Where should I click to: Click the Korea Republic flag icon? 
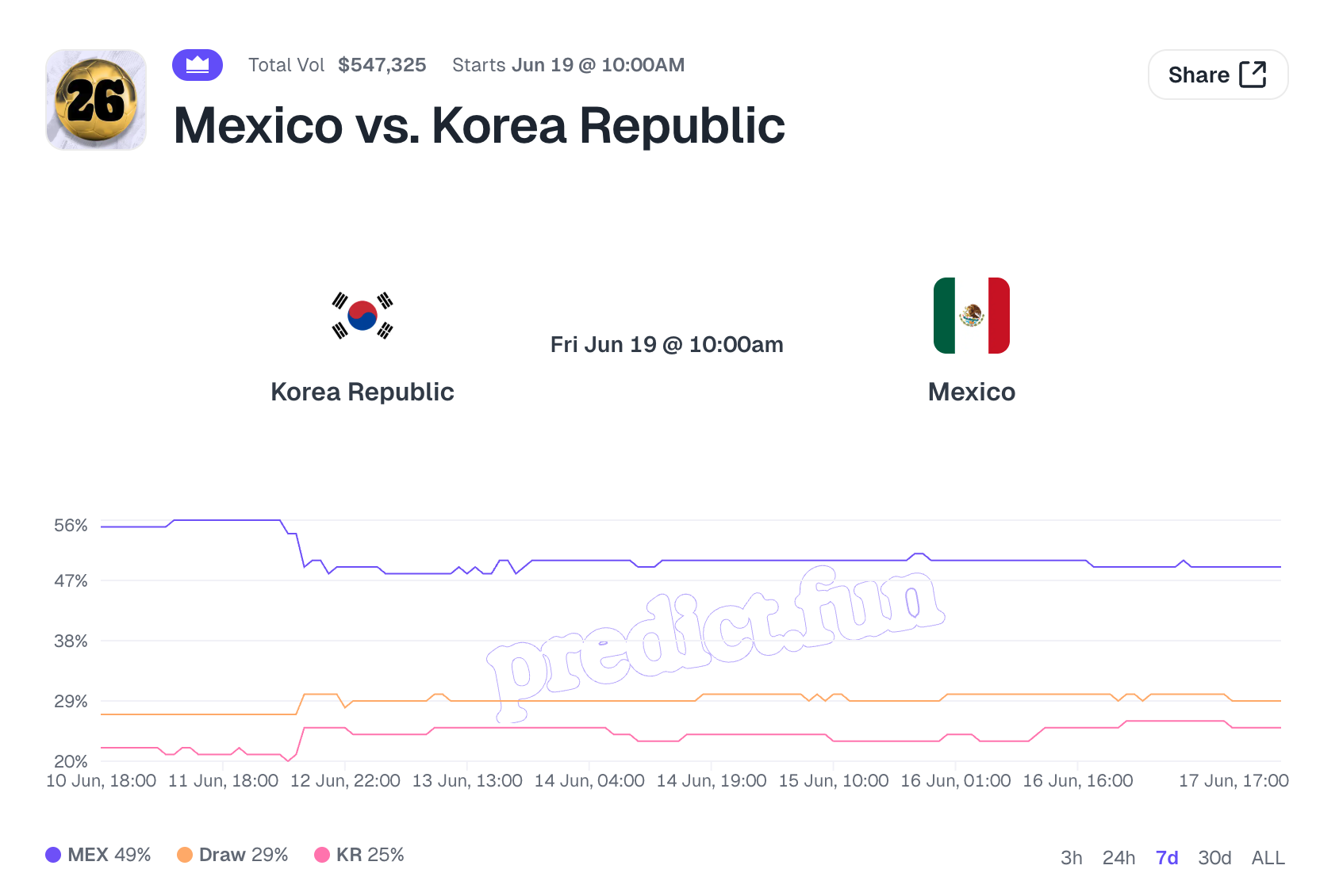coord(363,316)
